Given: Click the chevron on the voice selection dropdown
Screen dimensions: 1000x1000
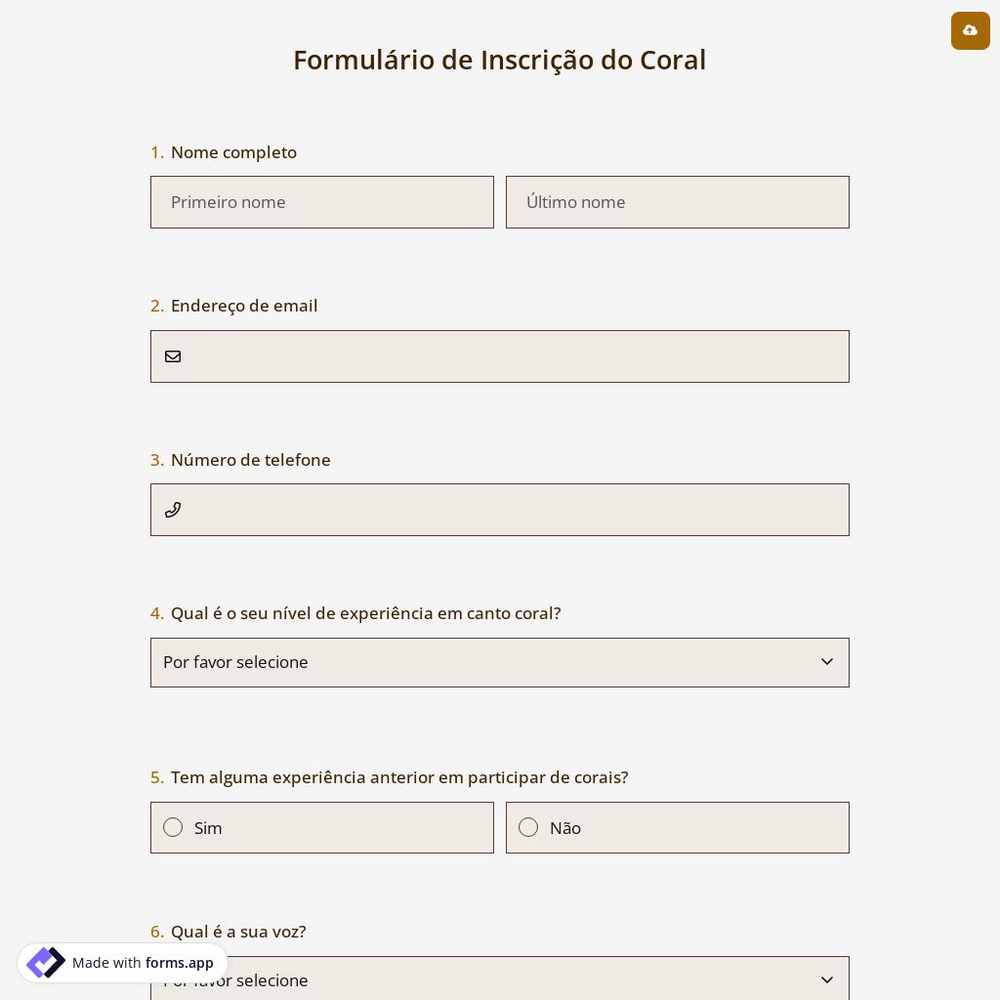Looking at the screenshot, I should [x=827, y=980].
